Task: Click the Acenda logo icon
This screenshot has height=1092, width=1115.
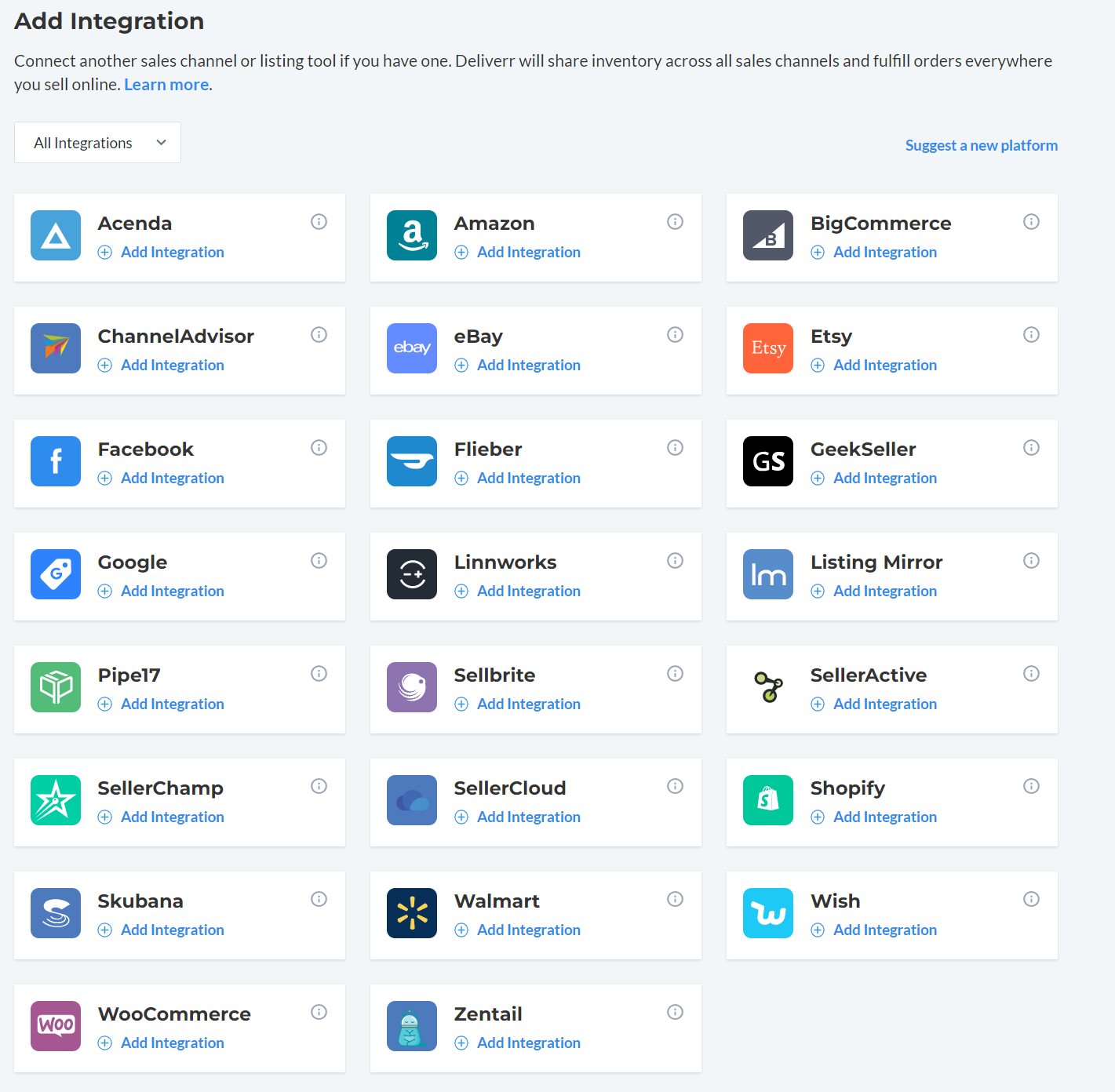Action: [56, 235]
